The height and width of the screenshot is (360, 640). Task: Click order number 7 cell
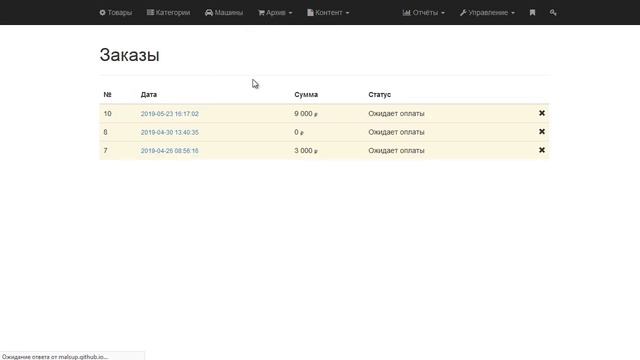coord(105,151)
